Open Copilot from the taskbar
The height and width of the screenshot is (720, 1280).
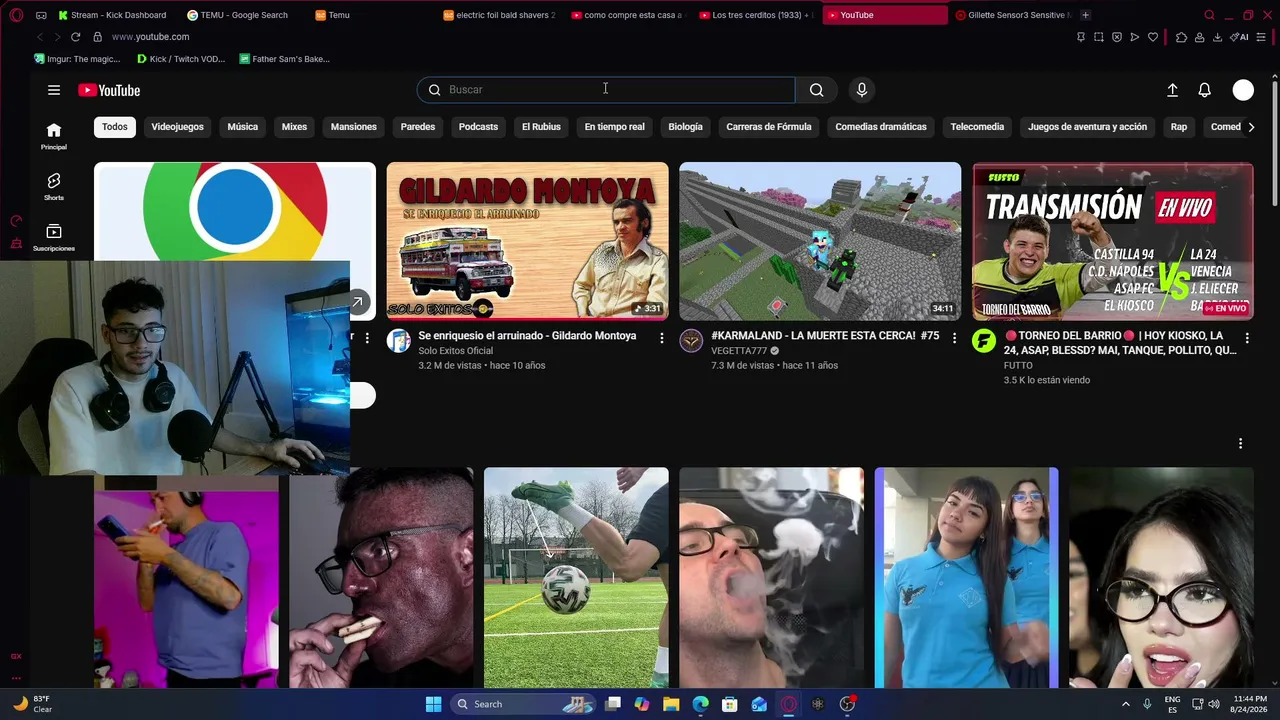642,704
